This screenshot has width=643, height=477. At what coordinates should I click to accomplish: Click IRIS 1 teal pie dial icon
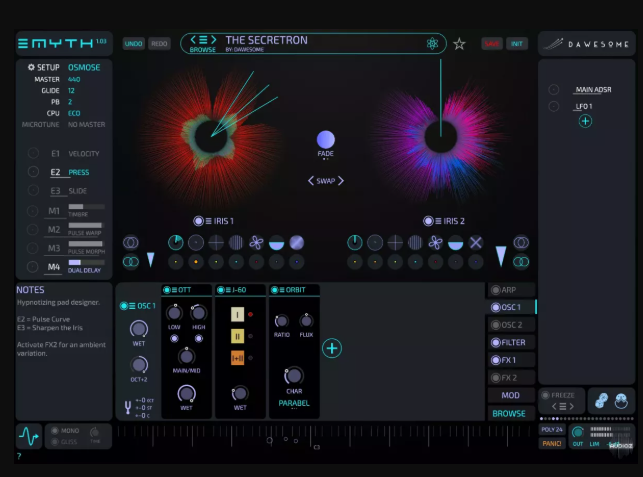tap(176, 243)
